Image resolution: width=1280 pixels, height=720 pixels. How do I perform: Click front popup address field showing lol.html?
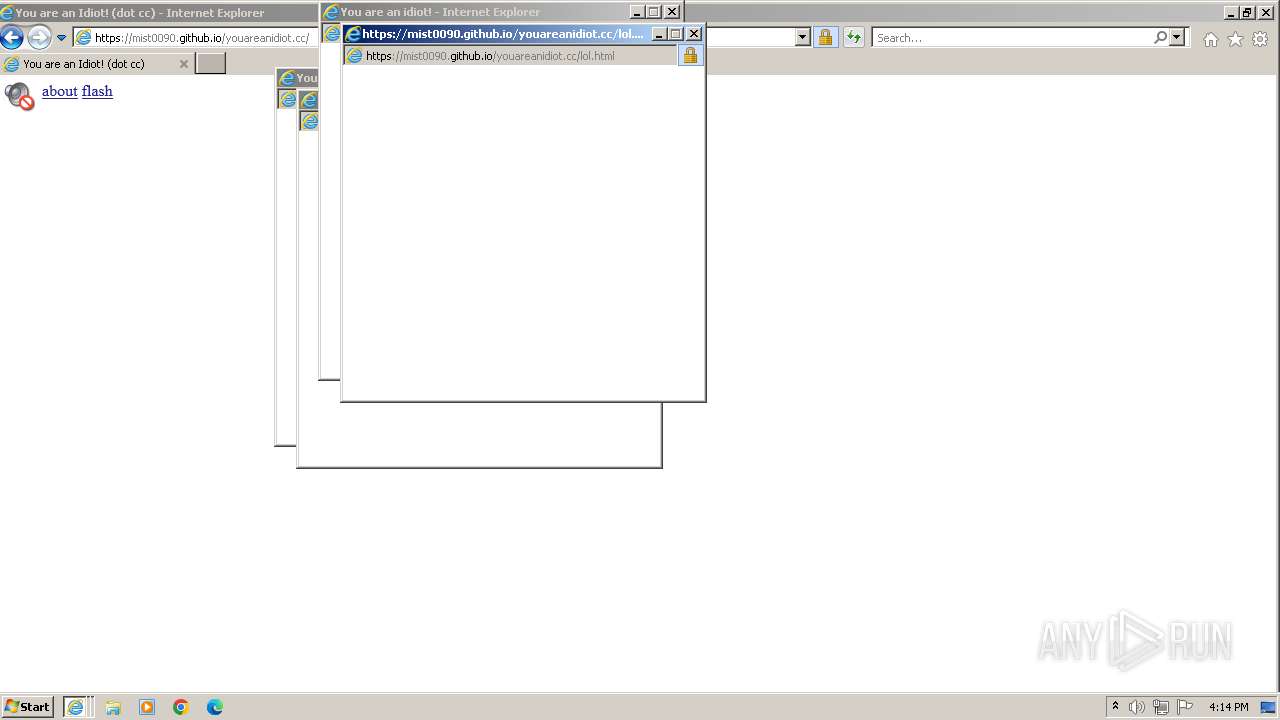[510, 56]
